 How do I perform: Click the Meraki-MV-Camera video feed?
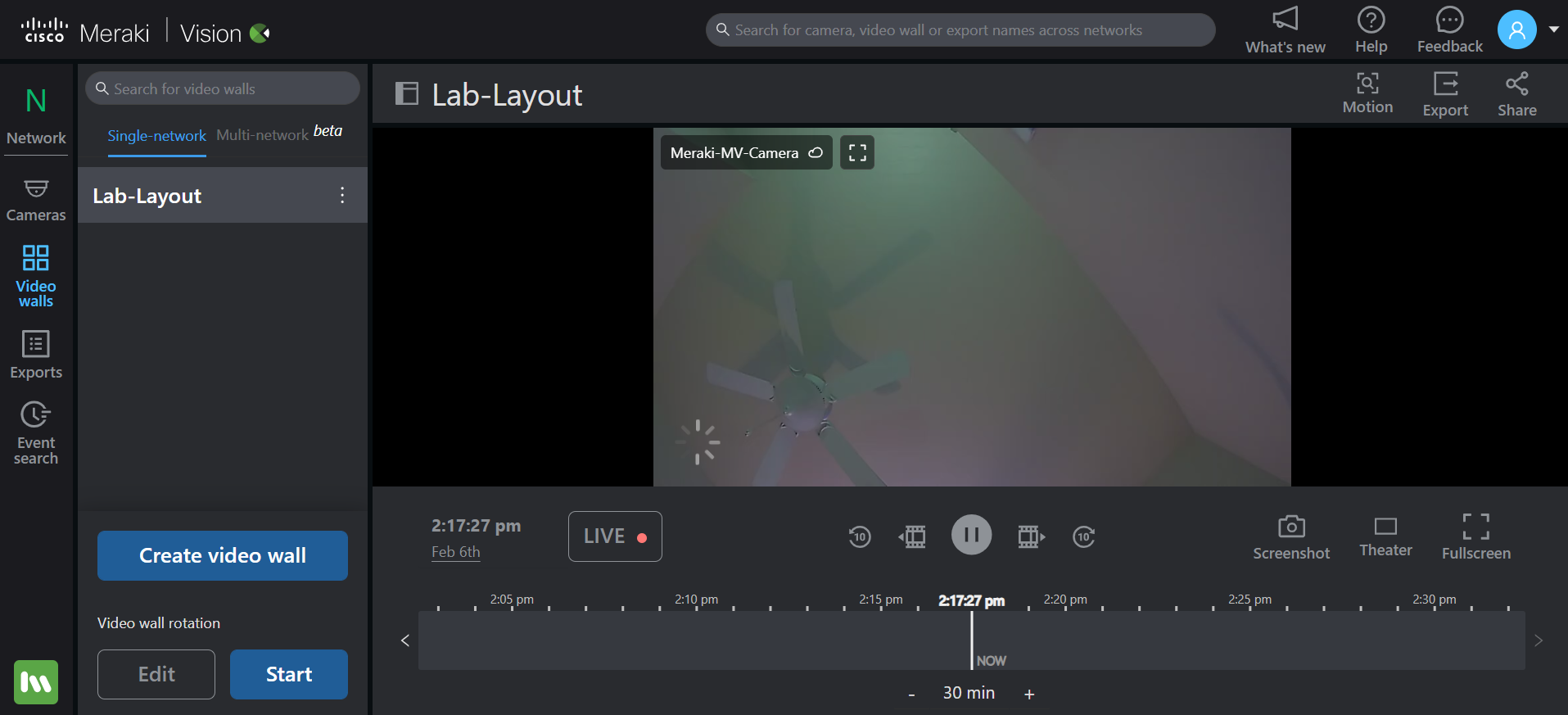[x=972, y=306]
